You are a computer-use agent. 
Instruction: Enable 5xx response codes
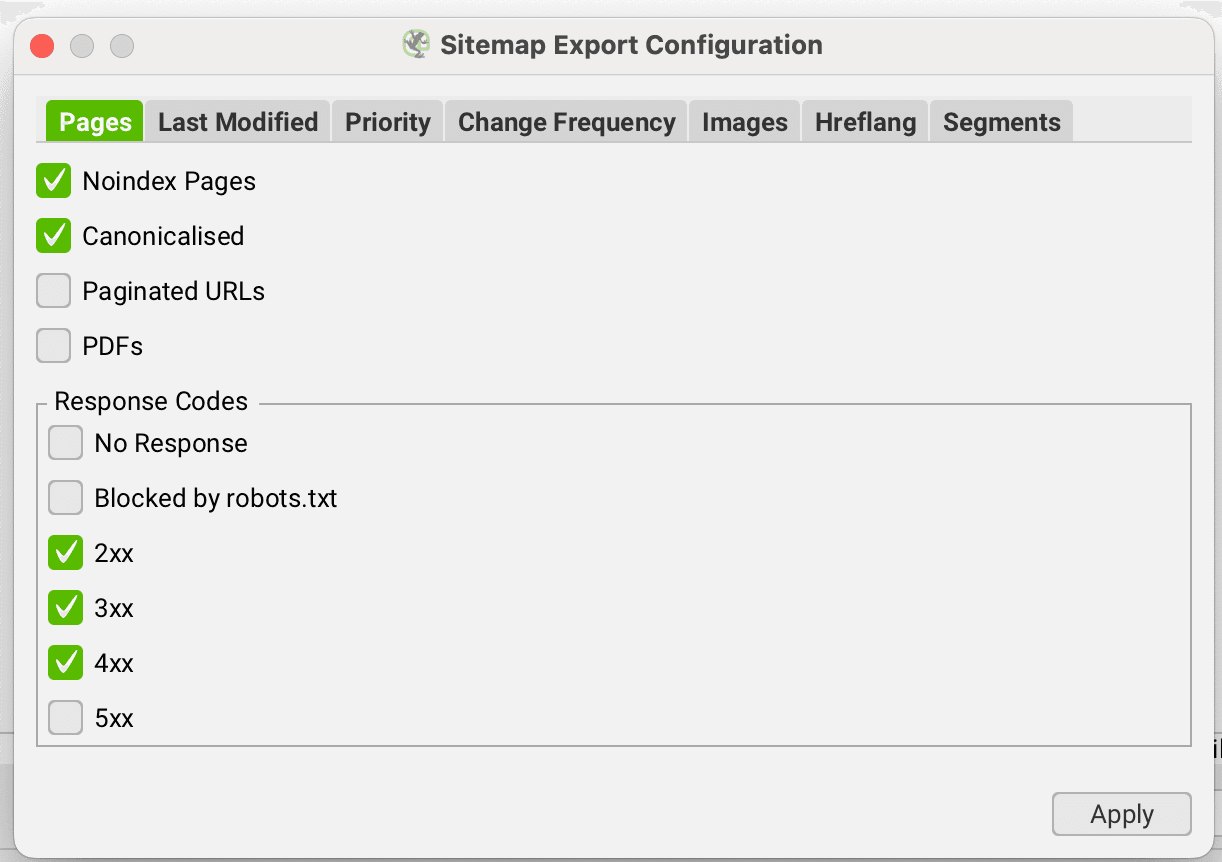click(65, 717)
